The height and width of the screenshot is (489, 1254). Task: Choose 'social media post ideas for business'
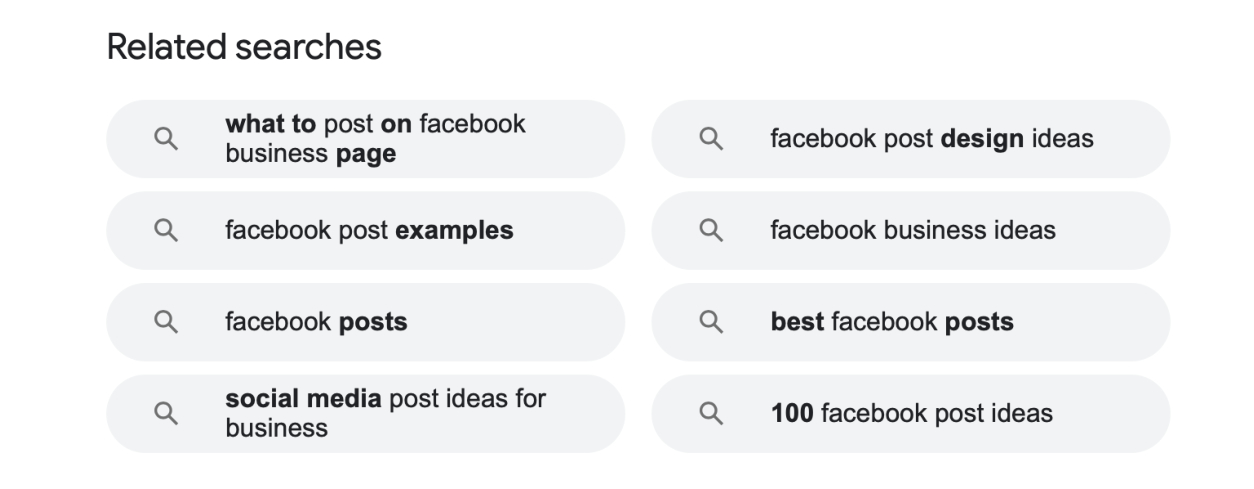pyautogui.click(x=366, y=413)
